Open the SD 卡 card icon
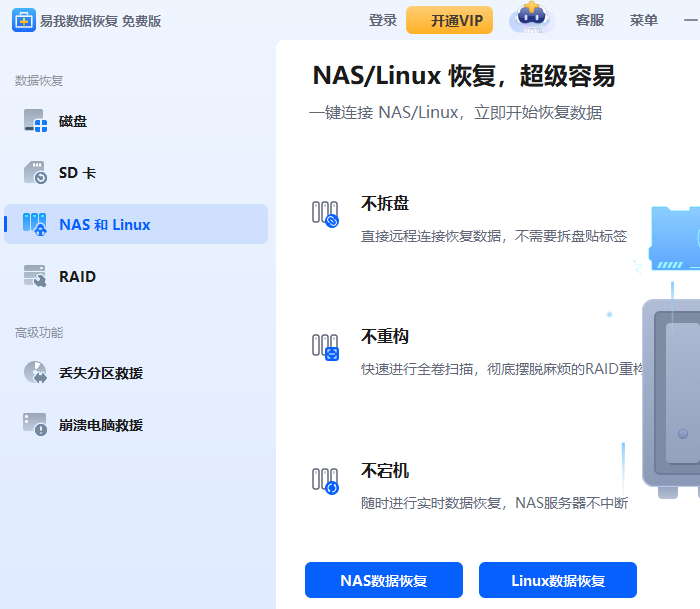 coord(35,172)
